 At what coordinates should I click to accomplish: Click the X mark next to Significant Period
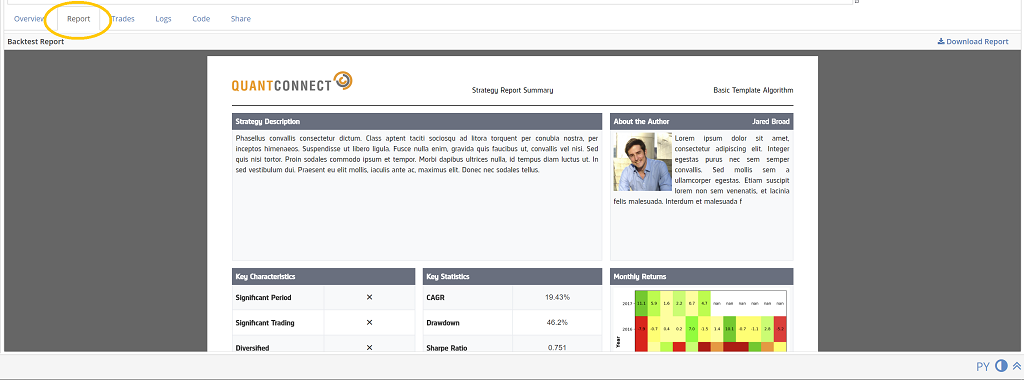[x=369, y=297]
